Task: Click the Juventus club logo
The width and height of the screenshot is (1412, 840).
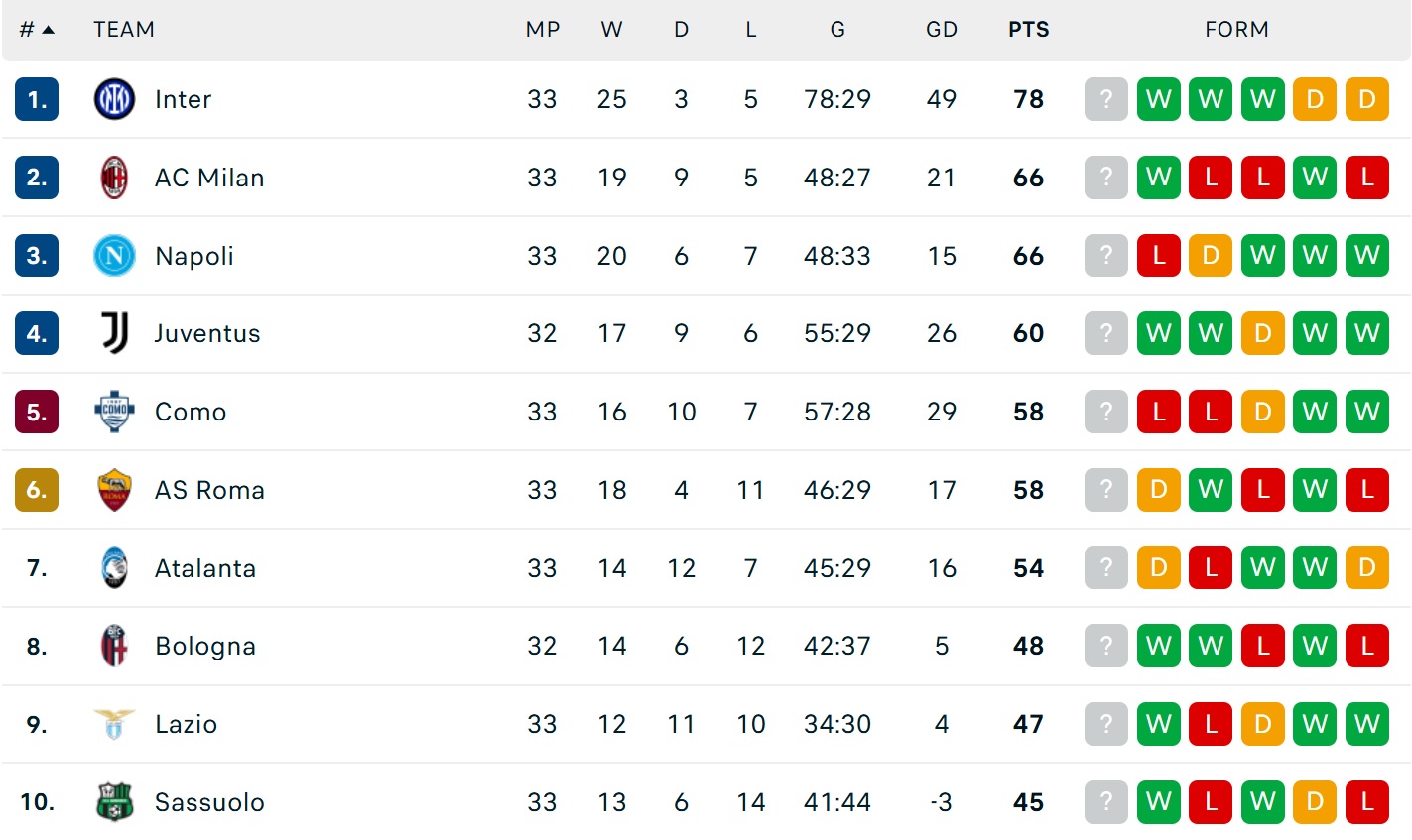Action: pos(114,333)
